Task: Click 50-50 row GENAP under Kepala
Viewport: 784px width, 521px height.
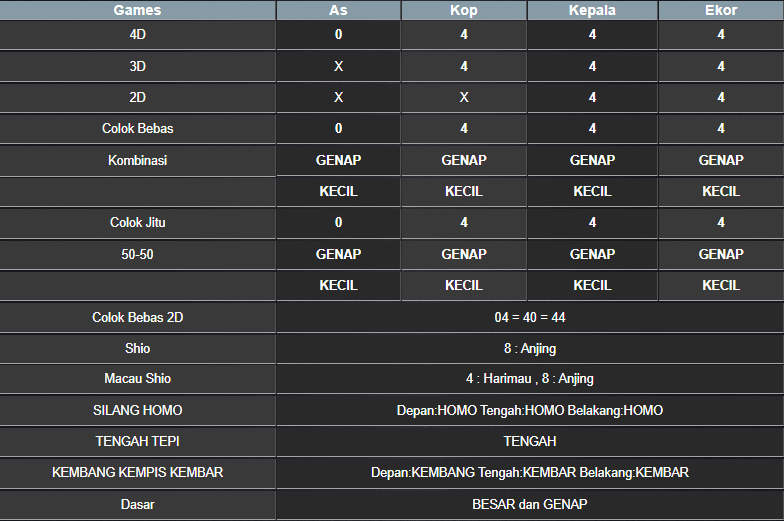Action: [x=592, y=254]
